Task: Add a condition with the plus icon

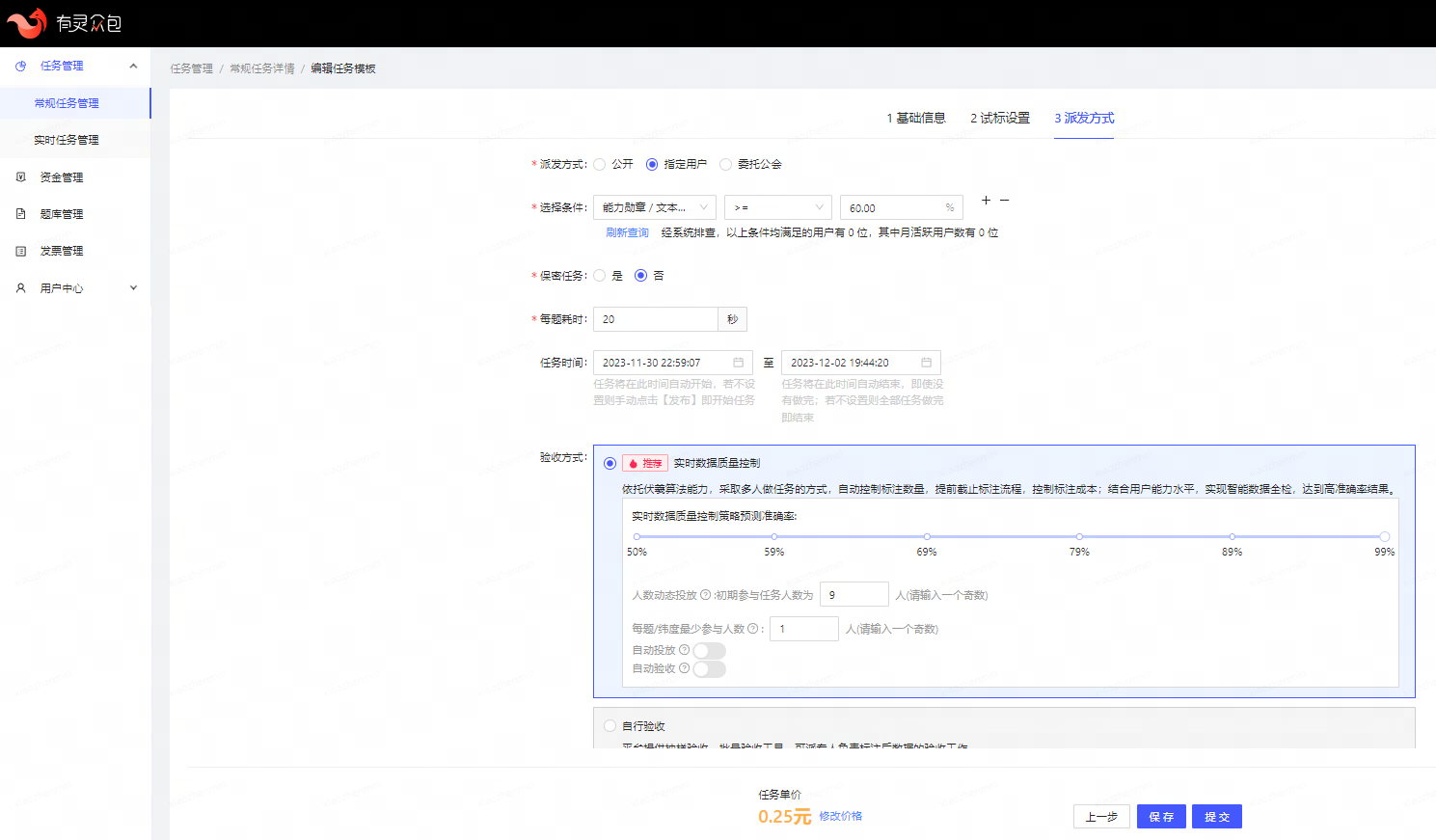Action: 986,201
